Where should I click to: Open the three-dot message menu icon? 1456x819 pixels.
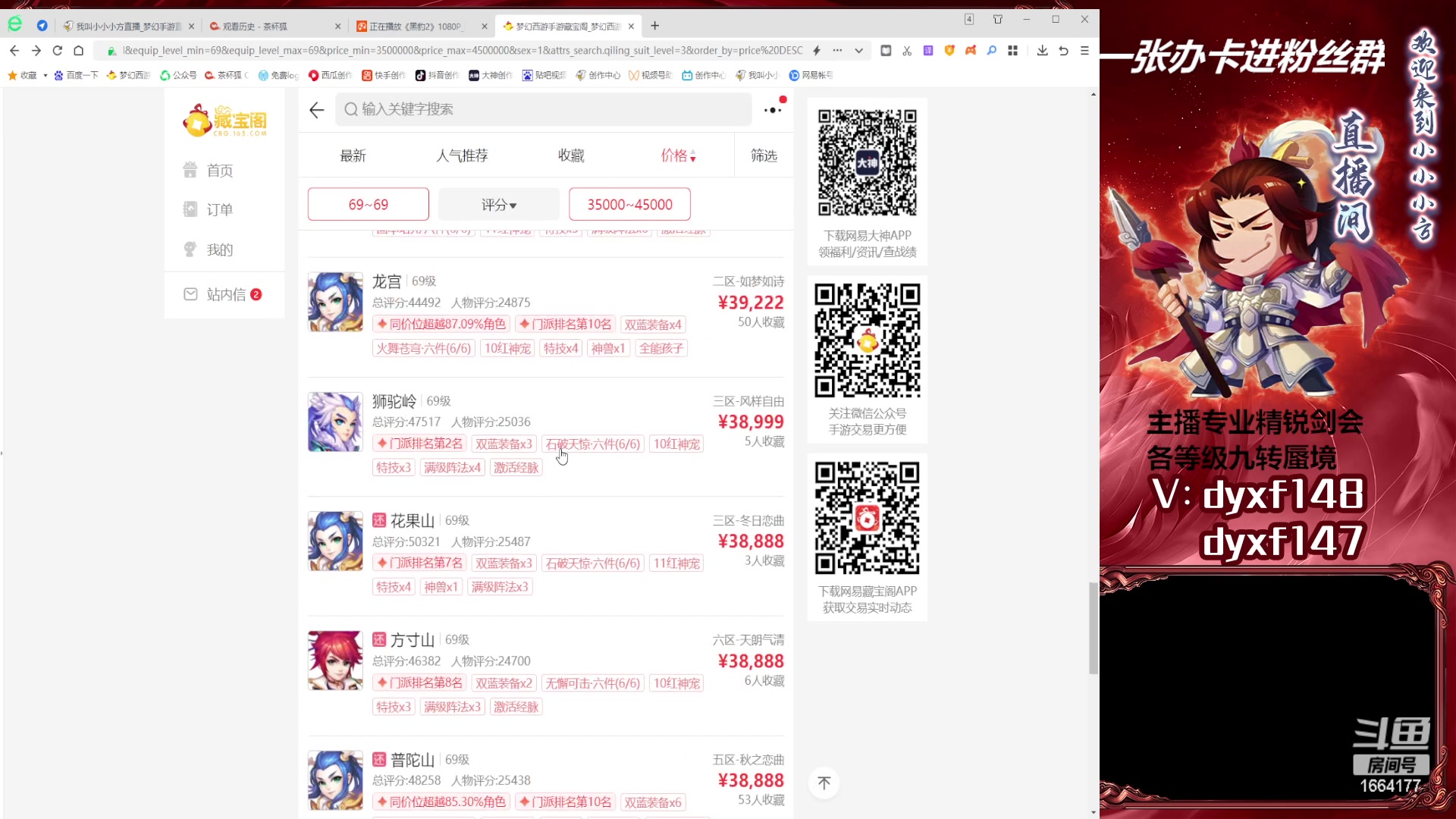coord(773,110)
